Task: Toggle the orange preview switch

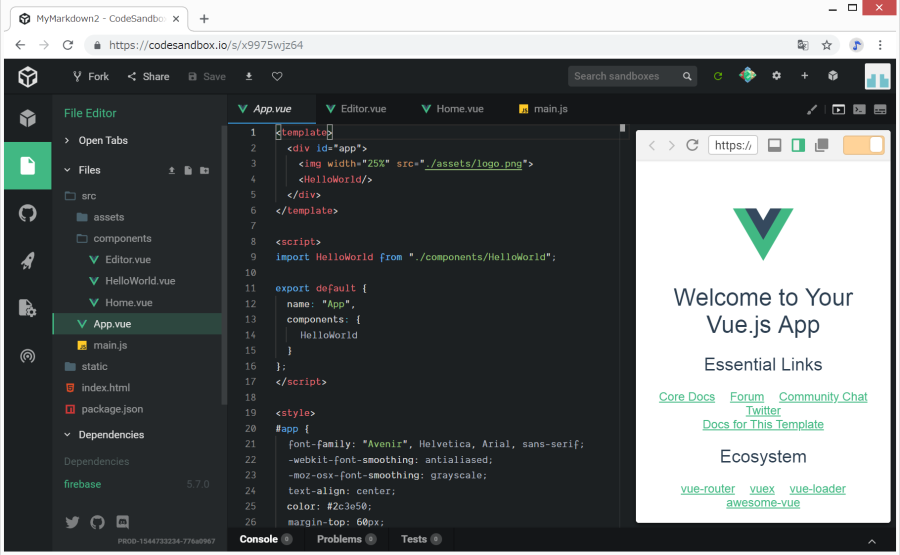Action: (x=864, y=145)
